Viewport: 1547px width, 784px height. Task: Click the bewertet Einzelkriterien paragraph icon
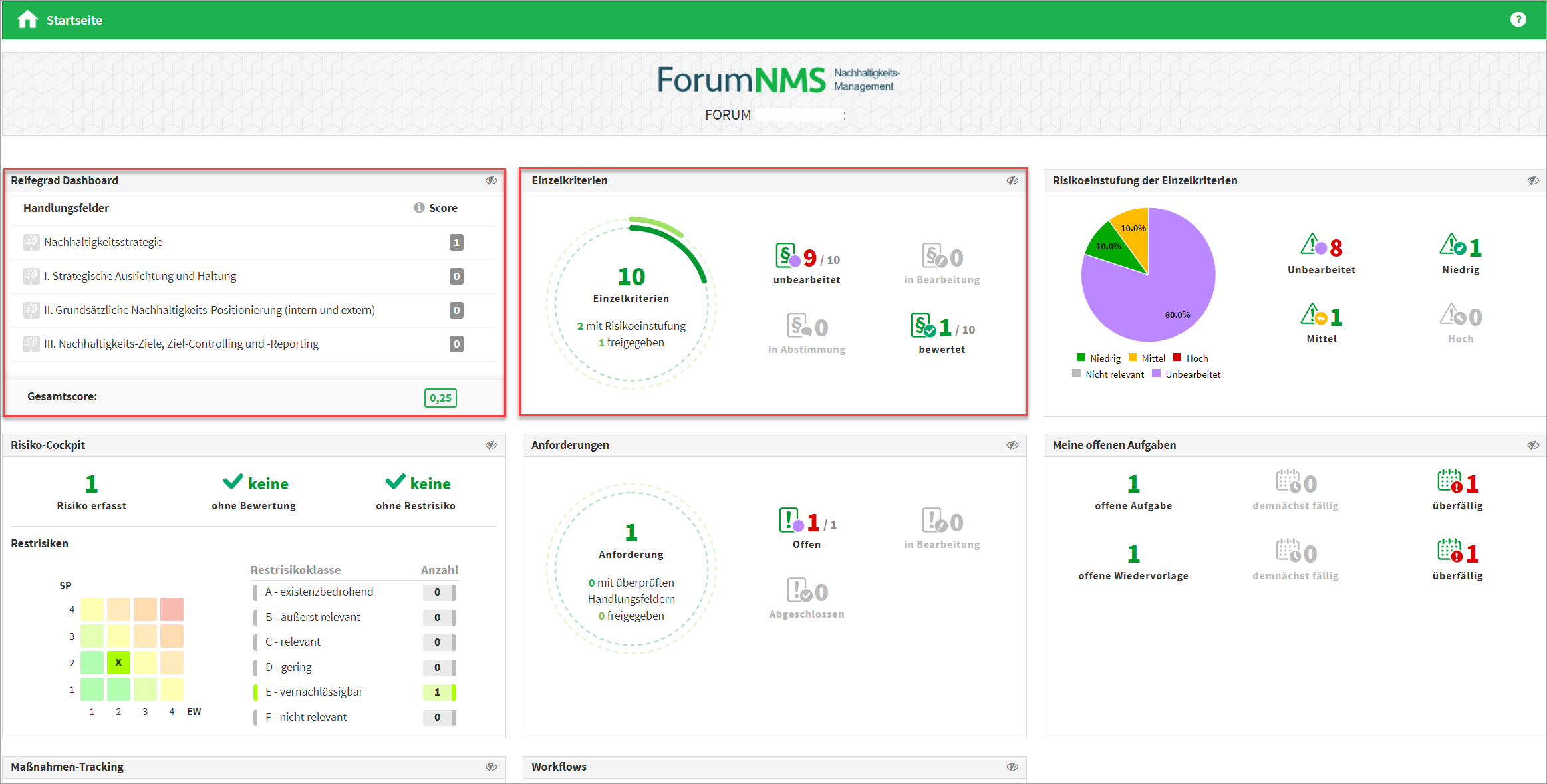pyautogui.click(x=922, y=326)
